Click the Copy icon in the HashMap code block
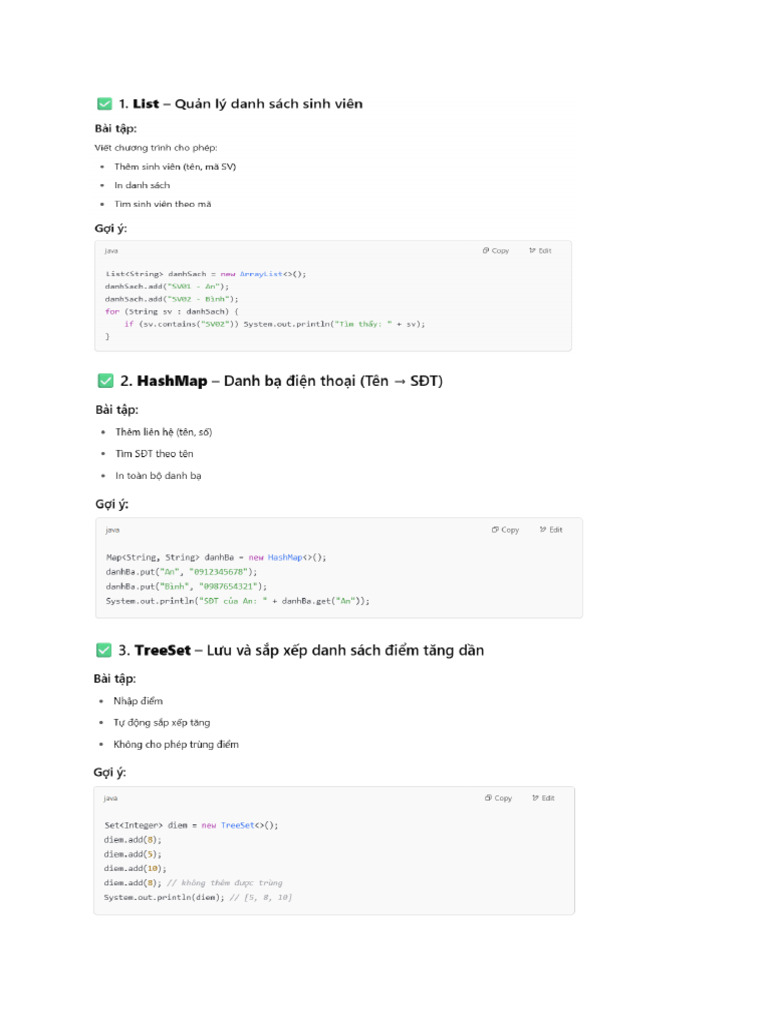 click(x=496, y=530)
